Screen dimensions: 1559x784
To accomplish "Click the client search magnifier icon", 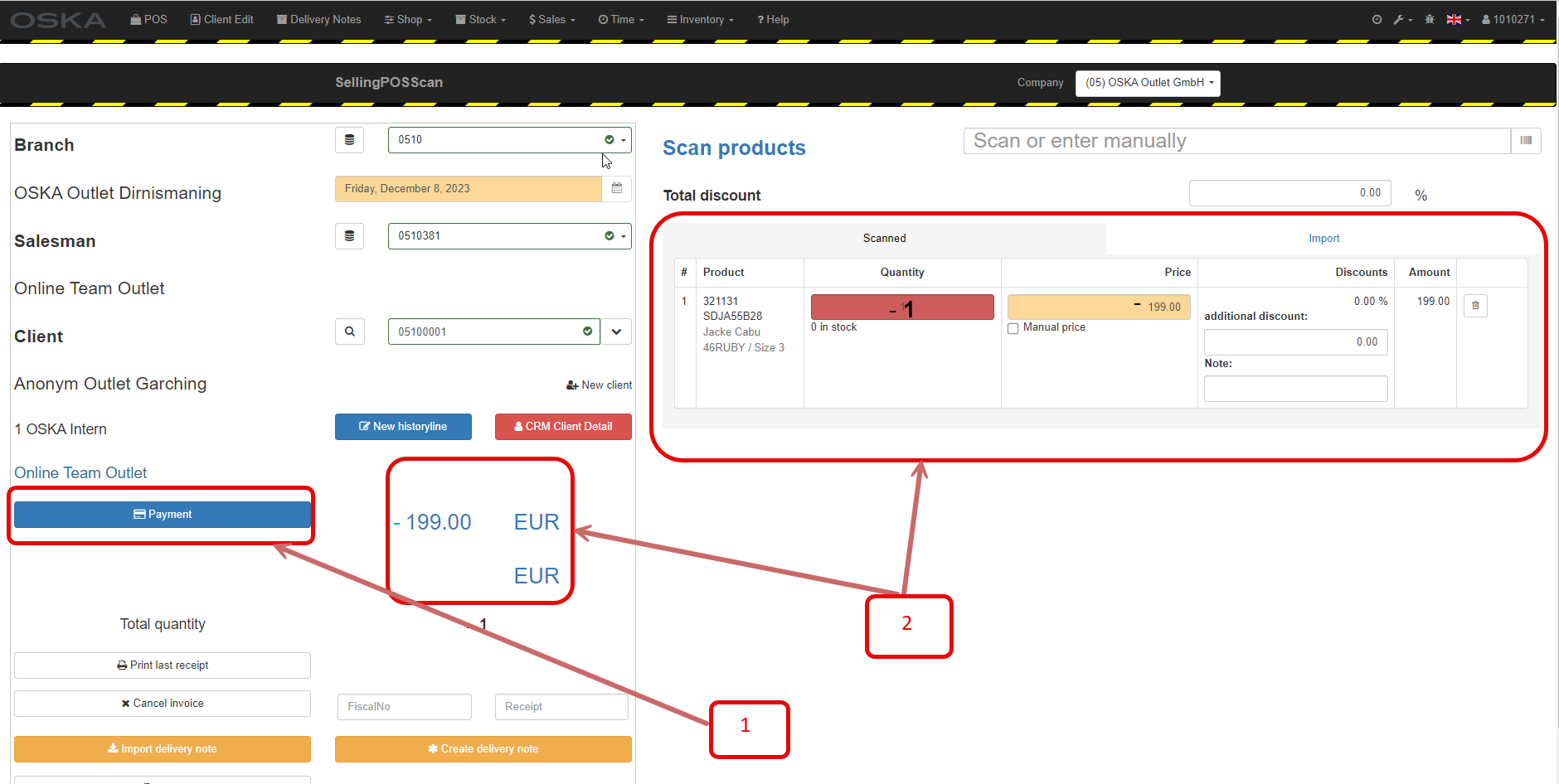I will pos(350,332).
